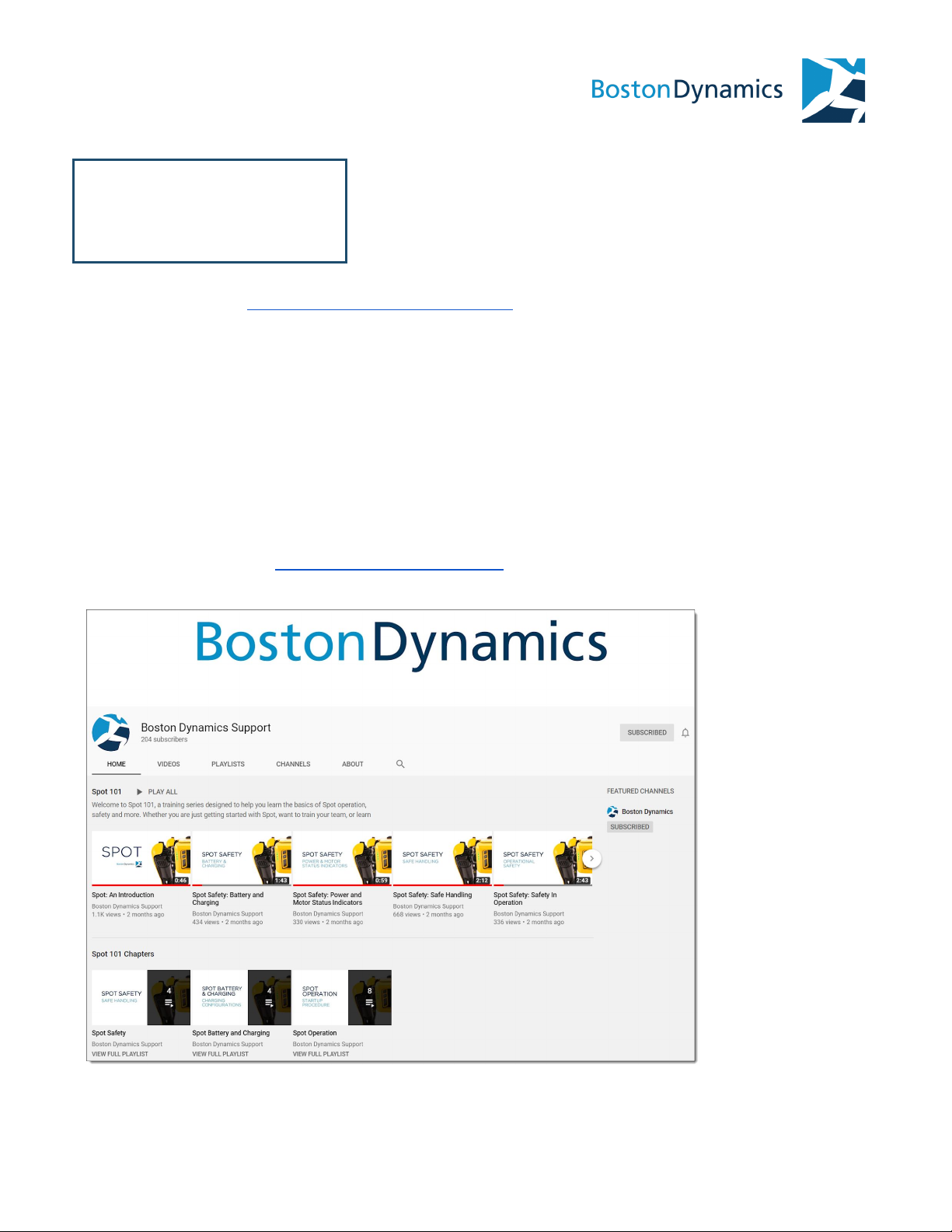Click the Spot 101 Chapters heading
The width and height of the screenshot is (952, 1232).
(x=123, y=954)
